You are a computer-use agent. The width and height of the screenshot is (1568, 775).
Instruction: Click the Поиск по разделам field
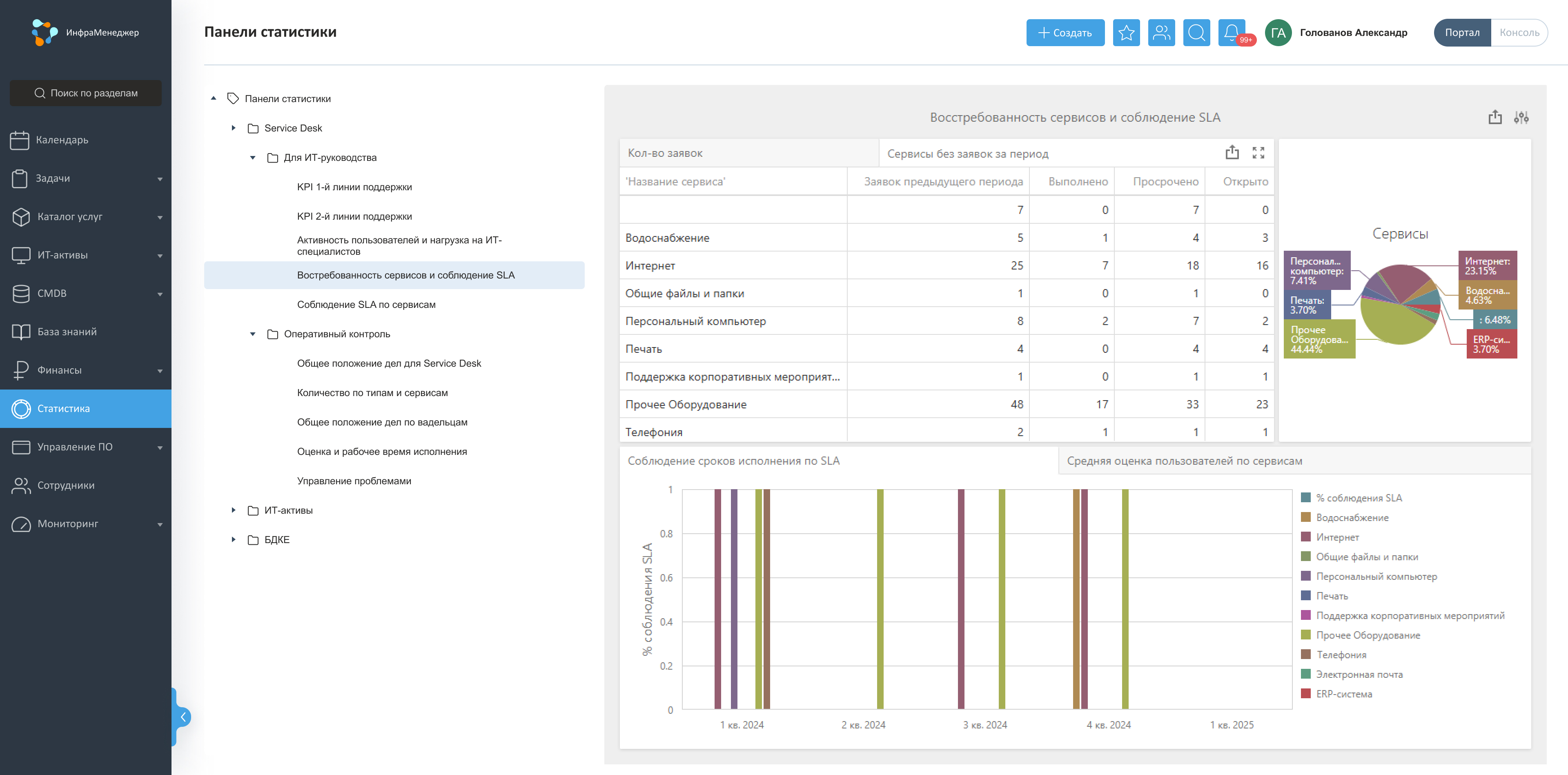point(86,93)
